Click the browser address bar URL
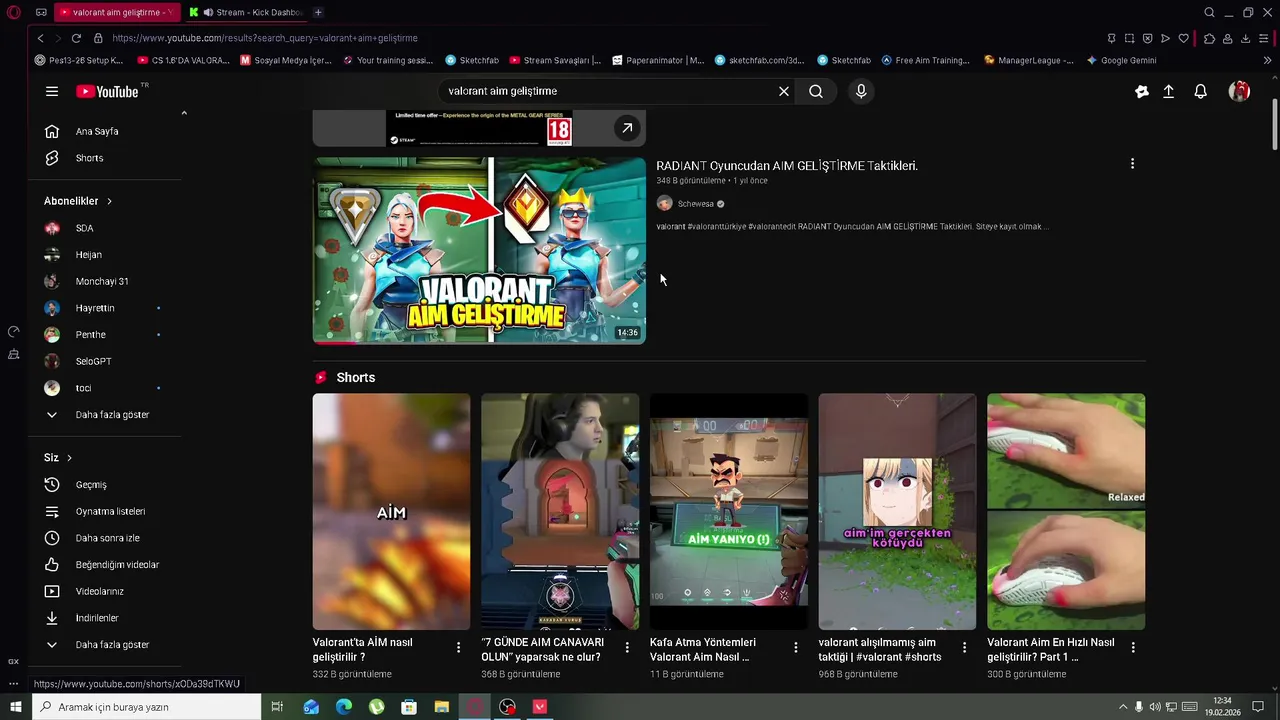The image size is (1280, 720). click(x=265, y=38)
